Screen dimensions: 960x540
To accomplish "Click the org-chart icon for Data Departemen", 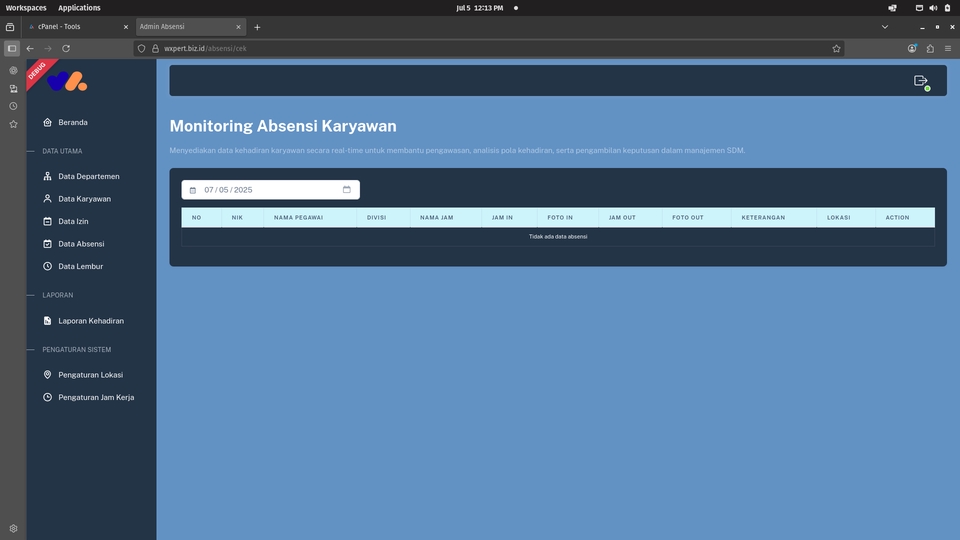I will pos(47,176).
